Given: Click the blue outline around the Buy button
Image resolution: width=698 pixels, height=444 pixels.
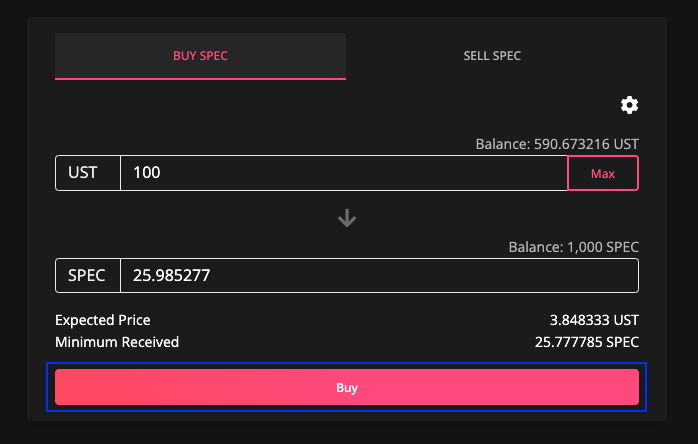Looking at the screenshot, I should click(346, 364).
